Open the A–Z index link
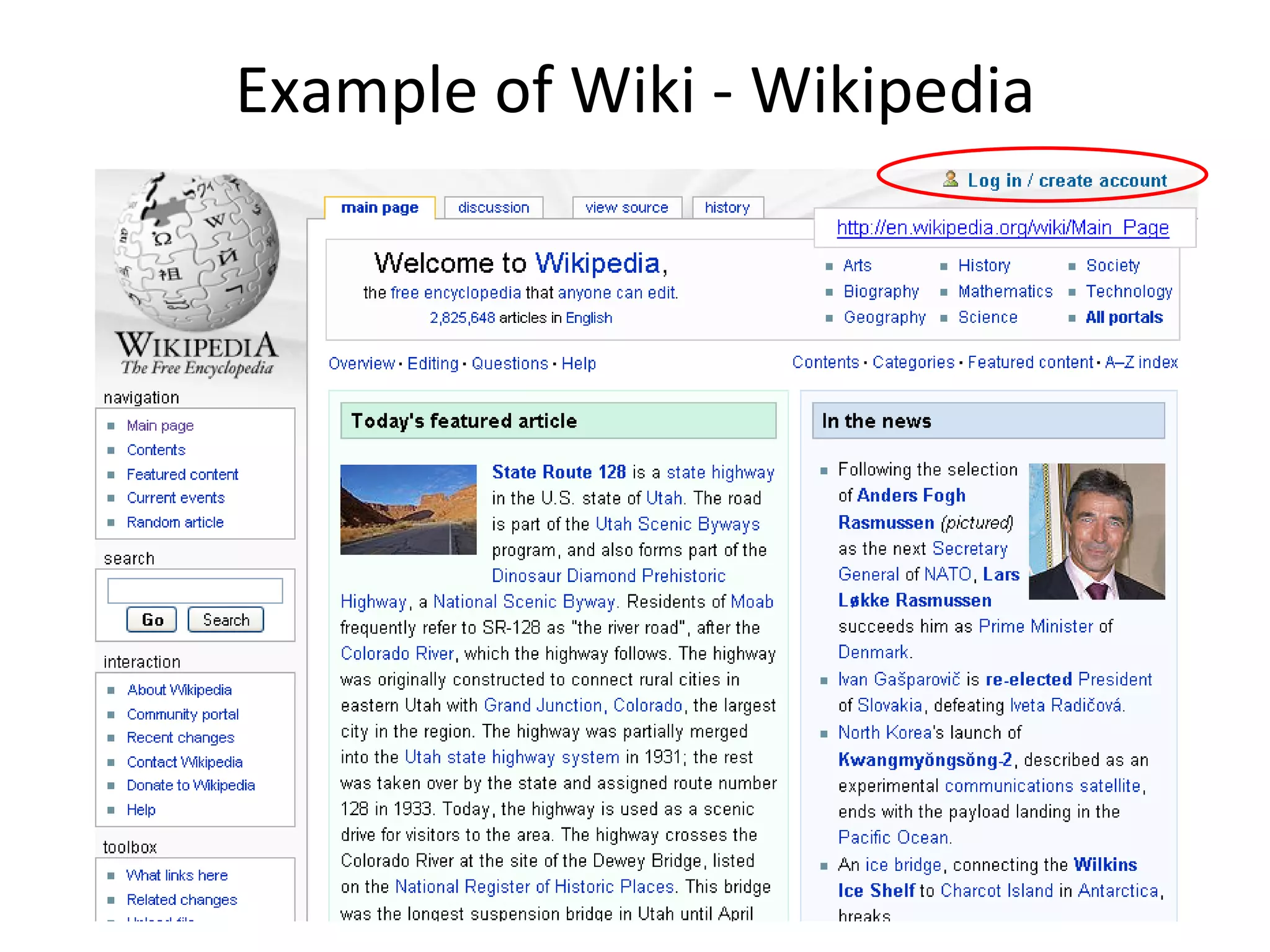The width and height of the screenshot is (1270, 952). point(1141,362)
